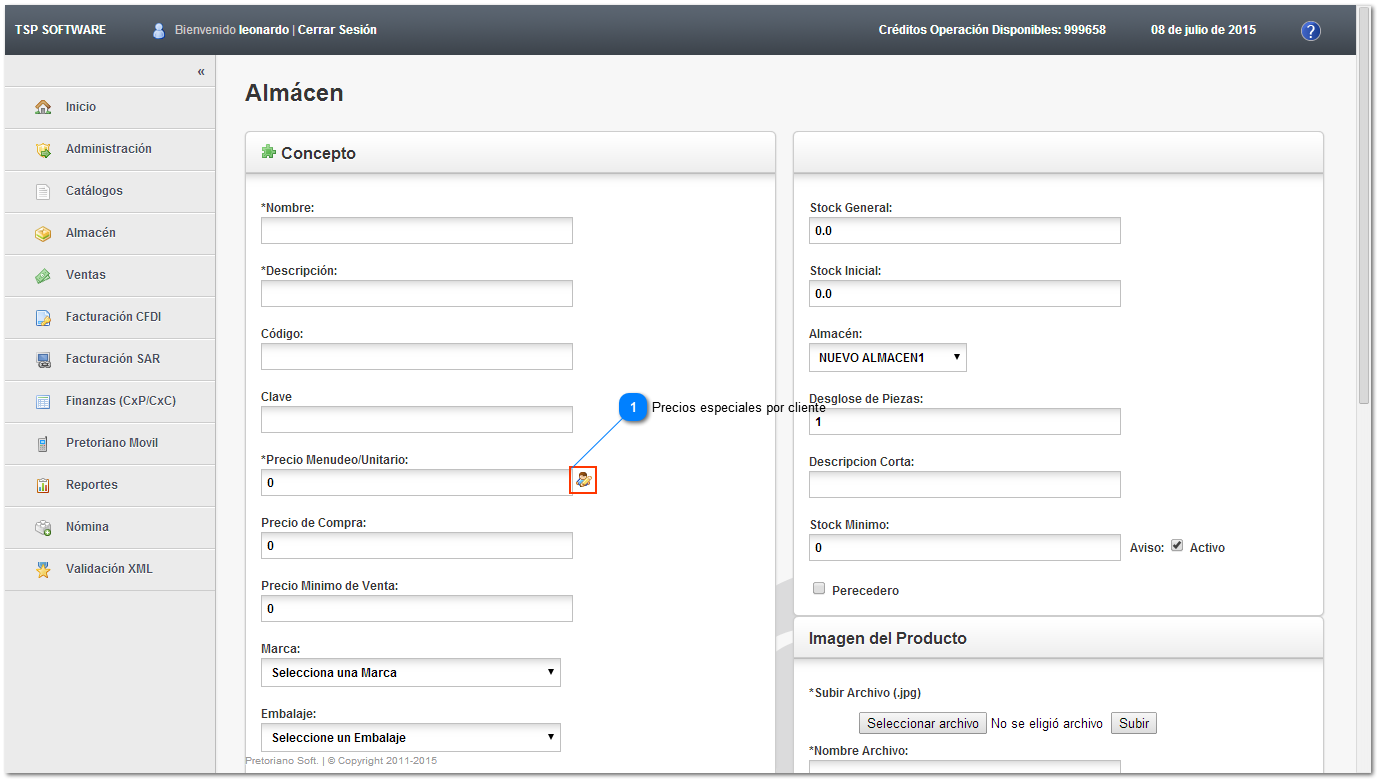Viewport: 1380px width, 782px height.
Task: Go to Ventas section
Action: (110, 275)
